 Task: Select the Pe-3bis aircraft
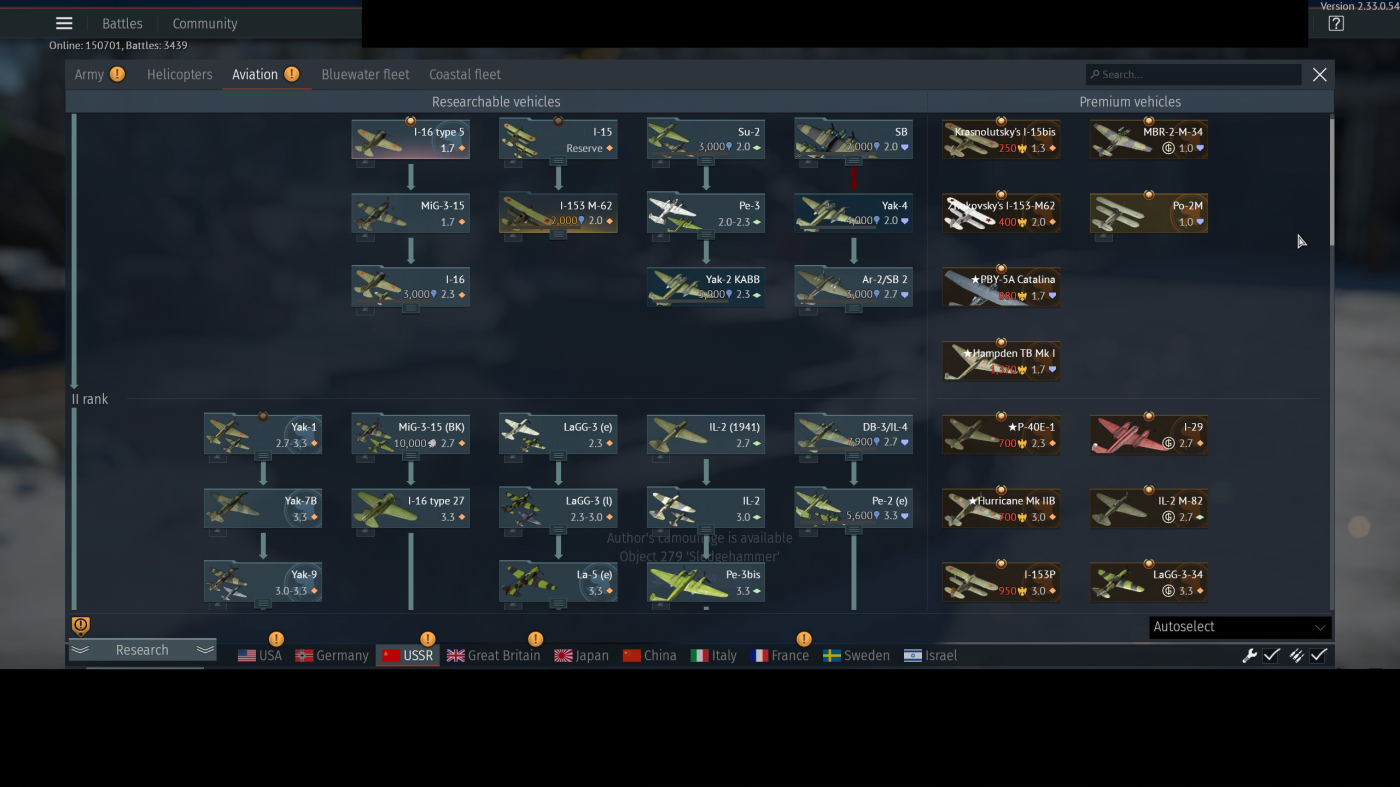pos(706,583)
